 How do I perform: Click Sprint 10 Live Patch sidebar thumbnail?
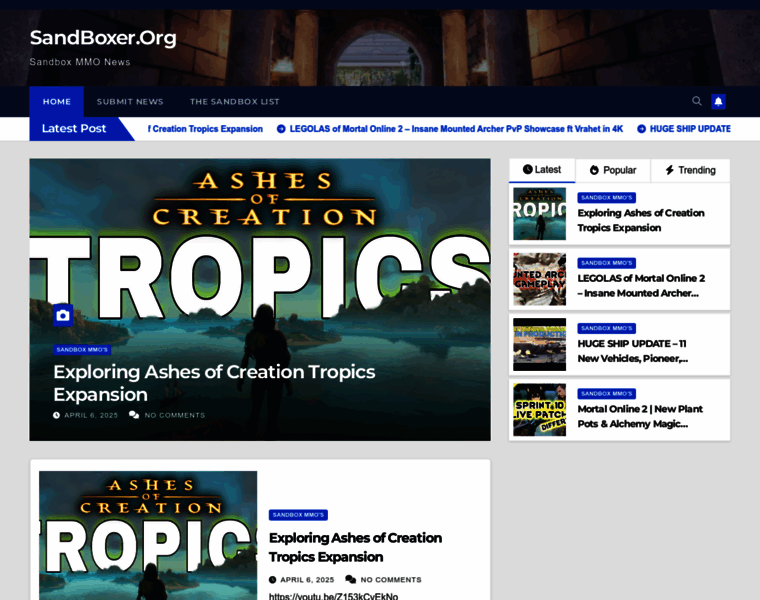(539, 410)
